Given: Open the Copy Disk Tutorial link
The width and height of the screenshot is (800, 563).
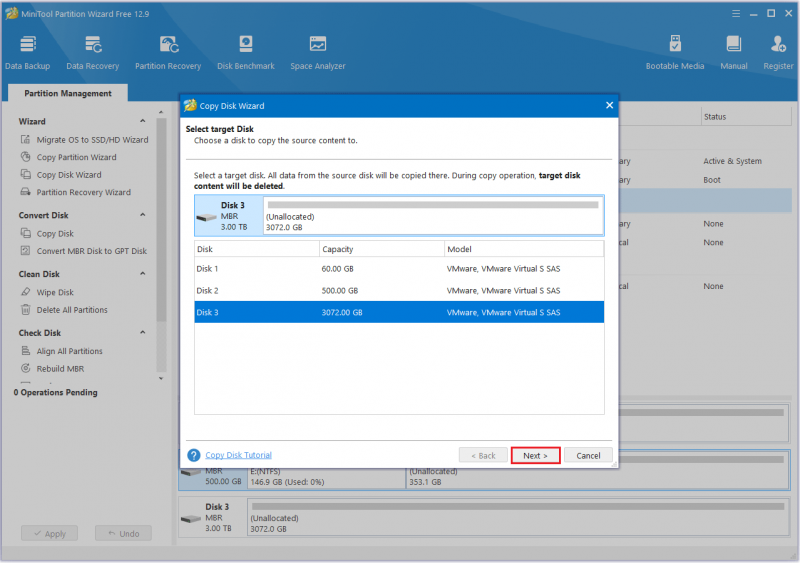Looking at the screenshot, I should [238, 455].
